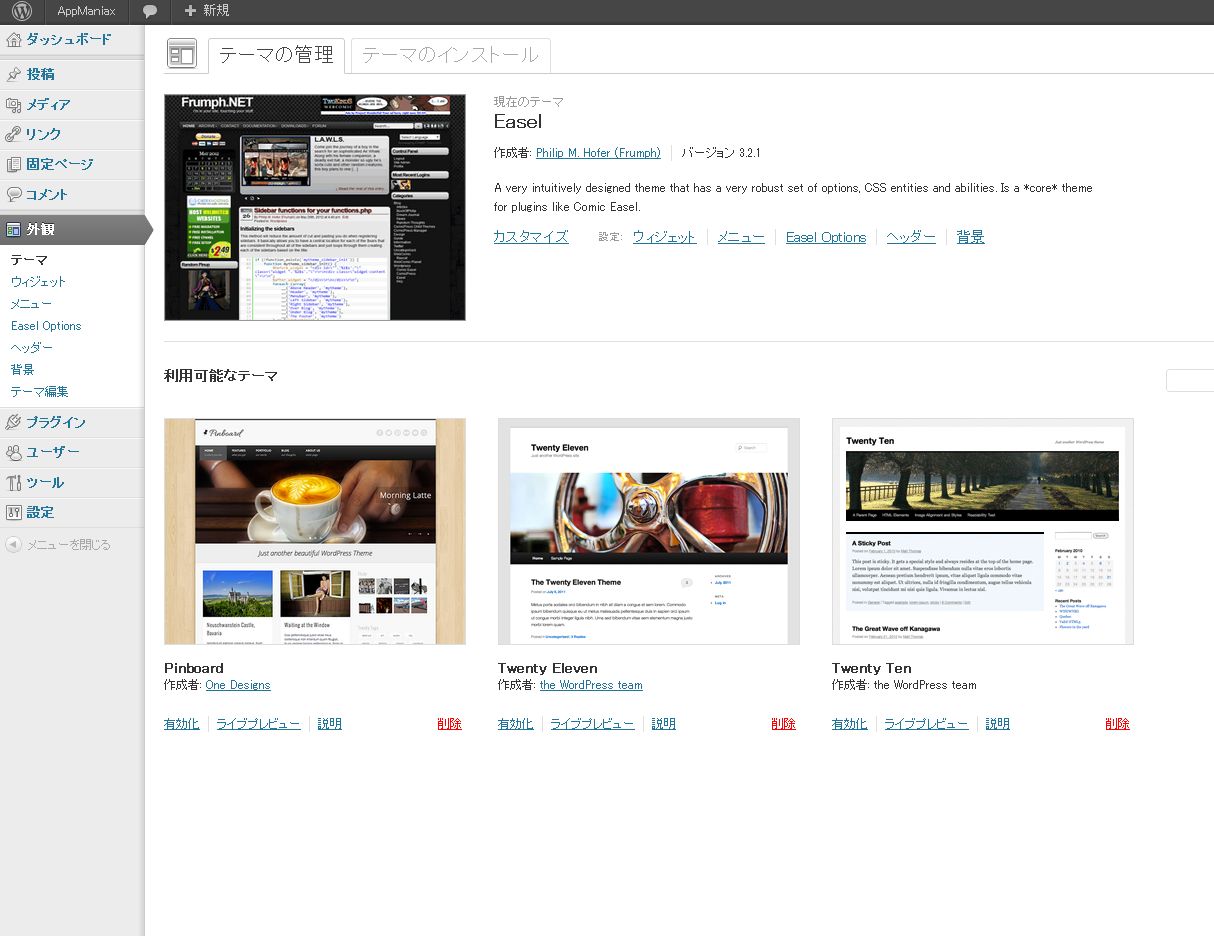Activate Twenty Ten theme with 有効化
Viewport: 1214px width, 936px height.
pos(849,724)
